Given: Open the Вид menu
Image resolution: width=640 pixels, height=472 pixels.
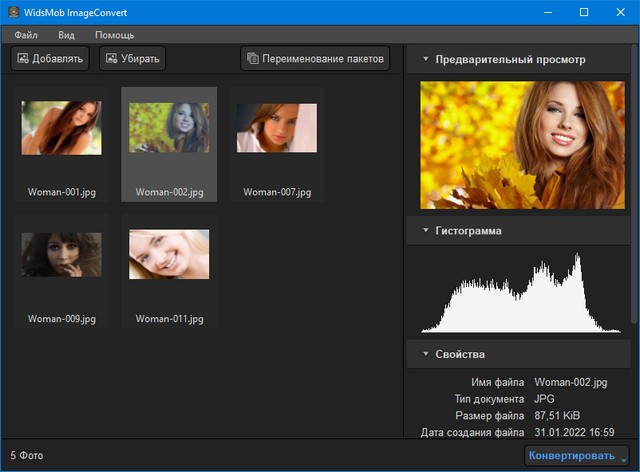Looking at the screenshot, I should click(x=66, y=35).
